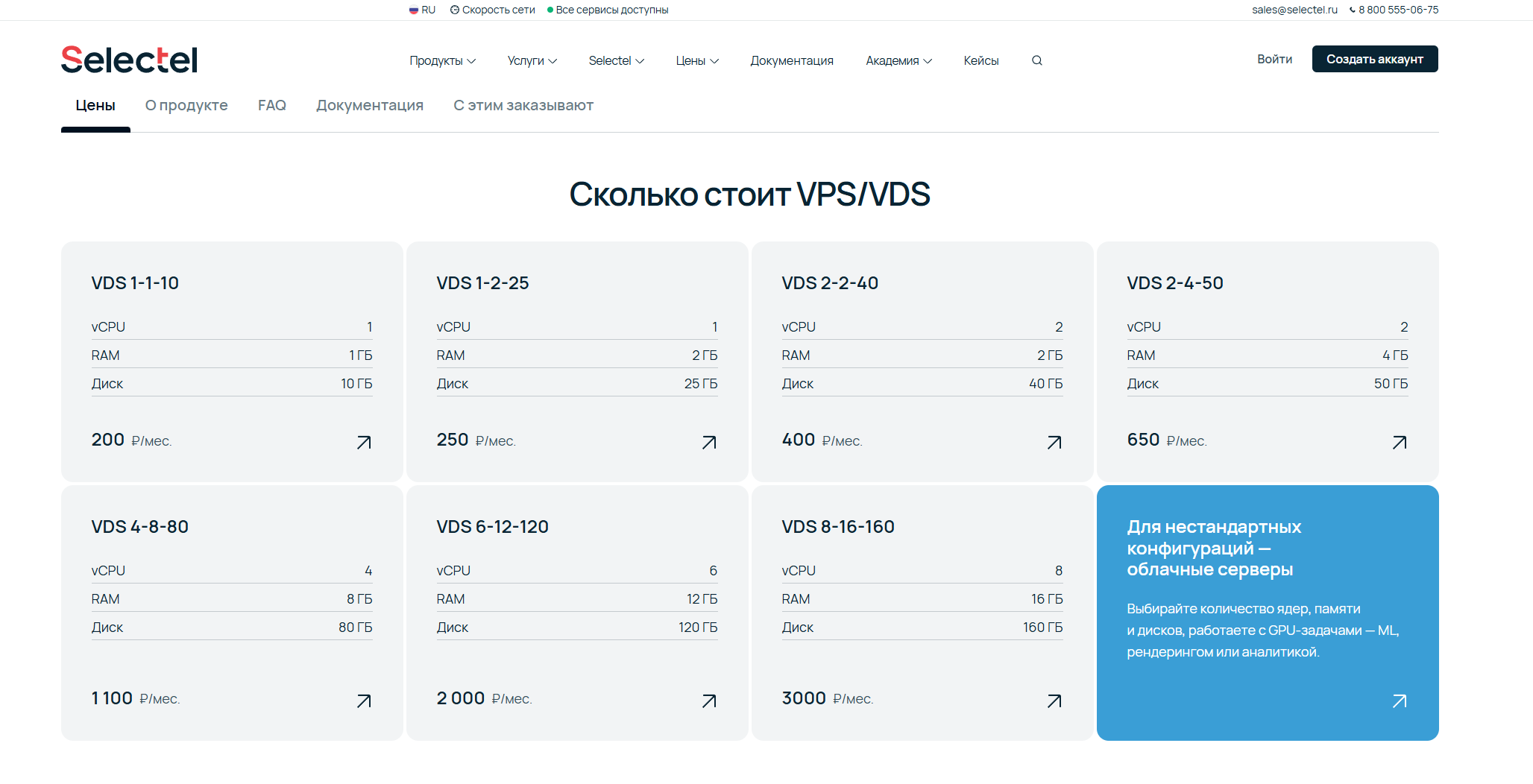Select the RU language label
This screenshot has height=784, width=1533.
(429, 10)
